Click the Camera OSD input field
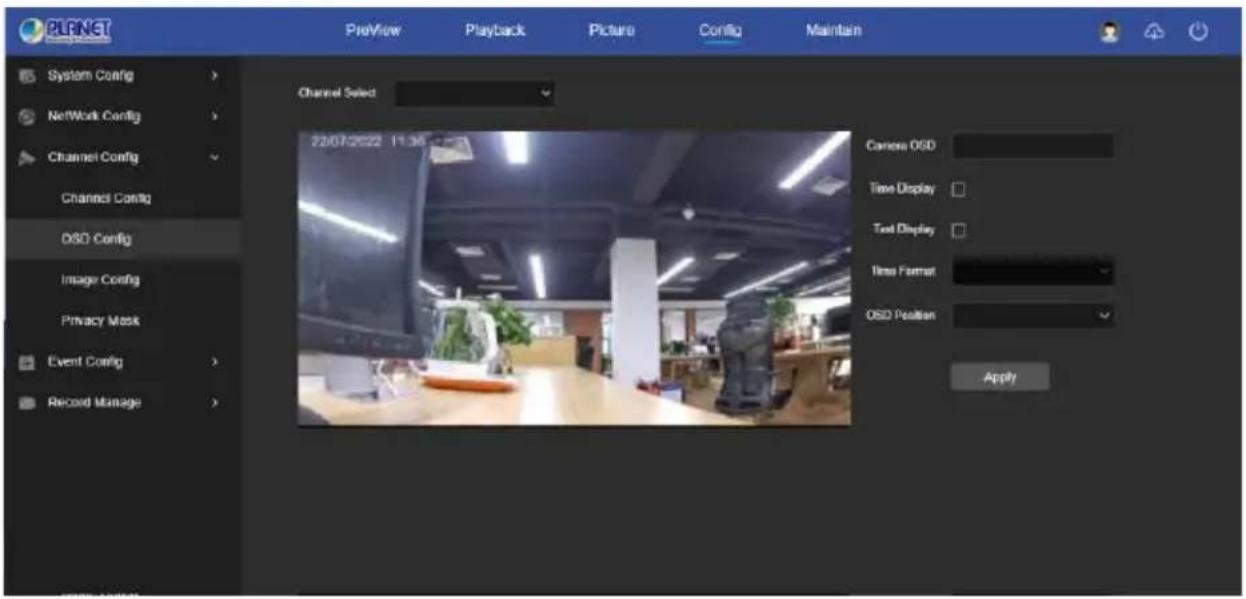This screenshot has height=599, width=1246. point(1033,146)
